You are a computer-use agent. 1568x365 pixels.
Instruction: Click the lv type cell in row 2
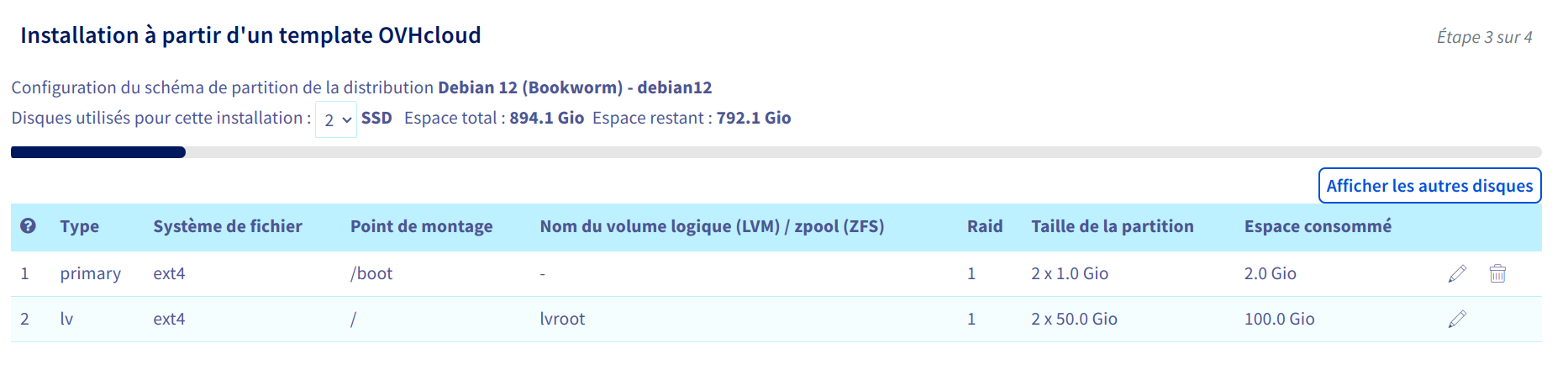(x=67, y=319)
